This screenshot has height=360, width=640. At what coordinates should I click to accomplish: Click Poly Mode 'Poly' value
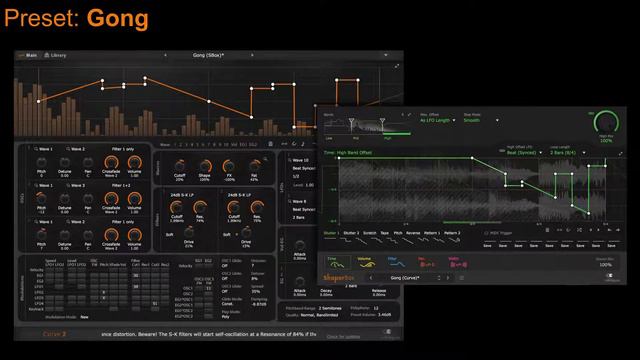(x=225, y=316)
